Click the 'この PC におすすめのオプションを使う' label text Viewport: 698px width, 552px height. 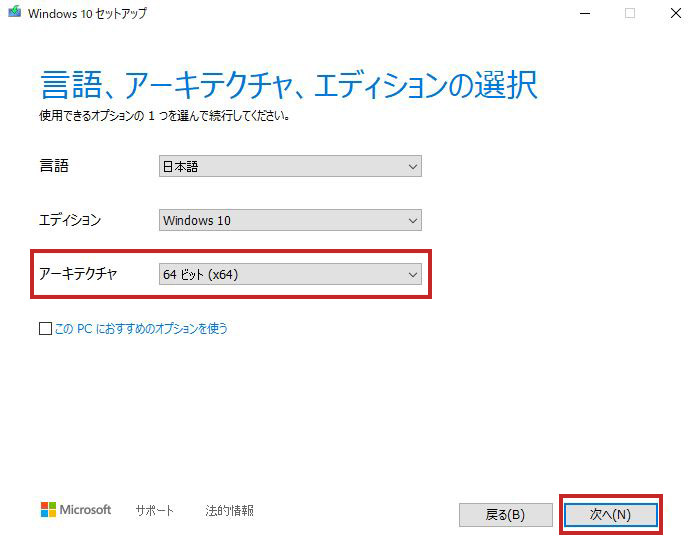pyautogui.click(x=141, y=329)
